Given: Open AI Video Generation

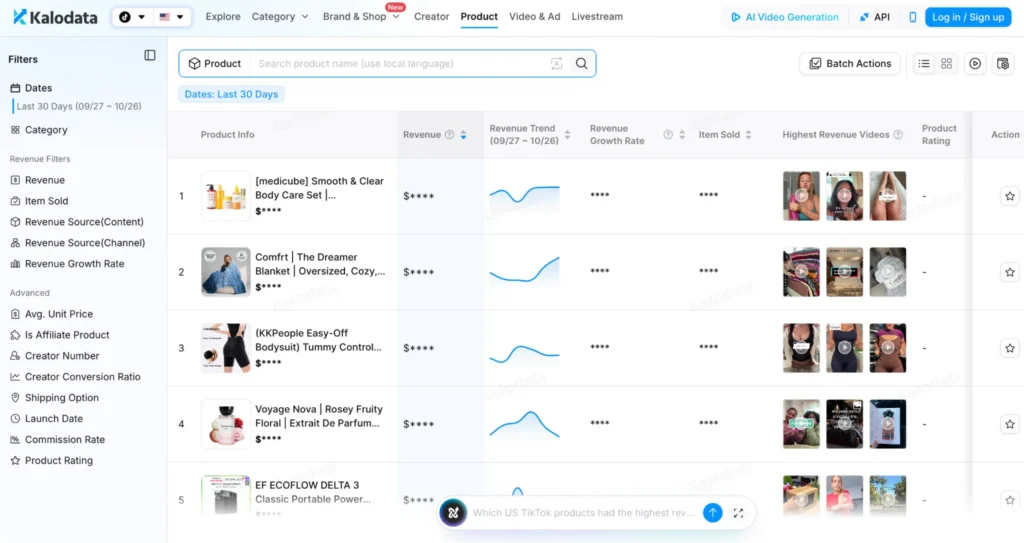Looking at the screenshot, I should tap(784, 17).
